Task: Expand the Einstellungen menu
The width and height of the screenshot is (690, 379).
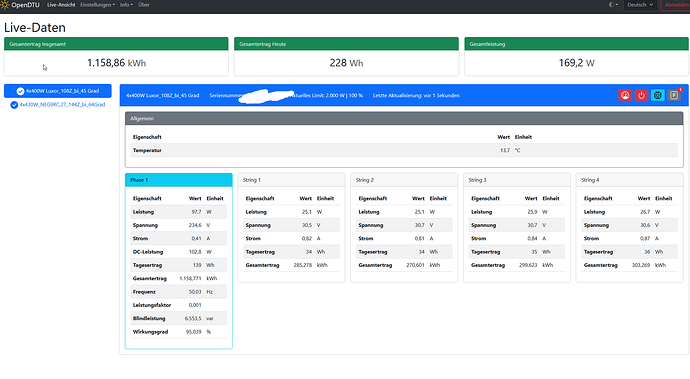Action: click(97, 5)
